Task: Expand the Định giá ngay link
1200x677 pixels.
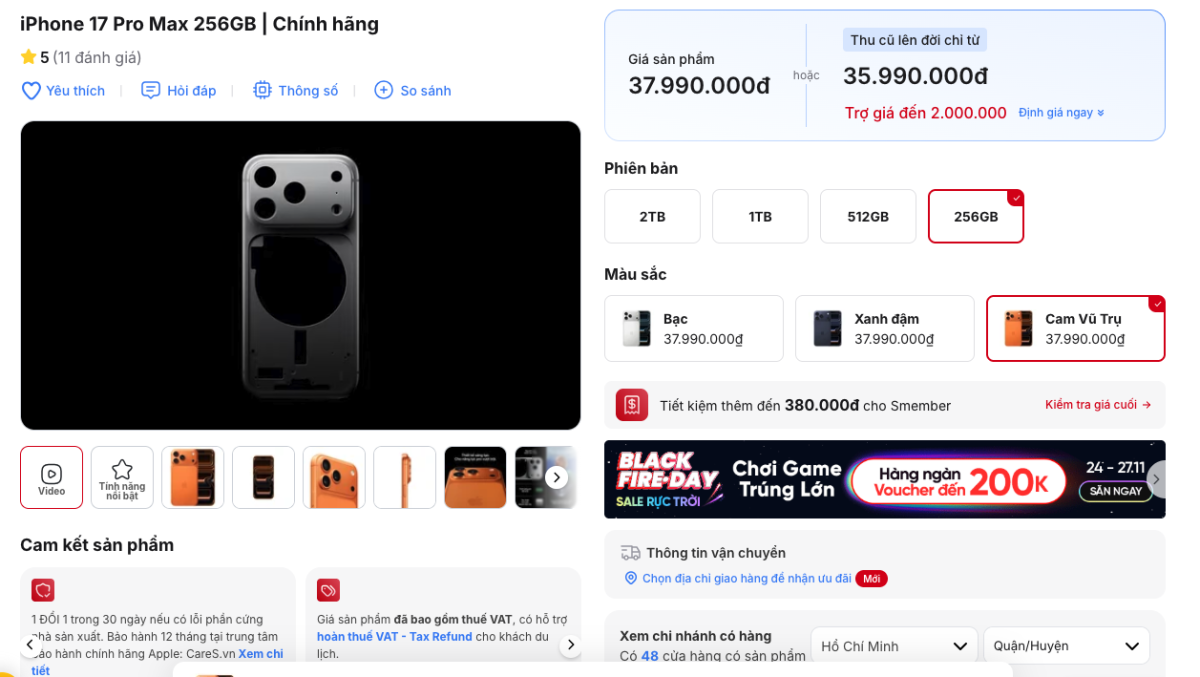Action: click(1061, 113)
